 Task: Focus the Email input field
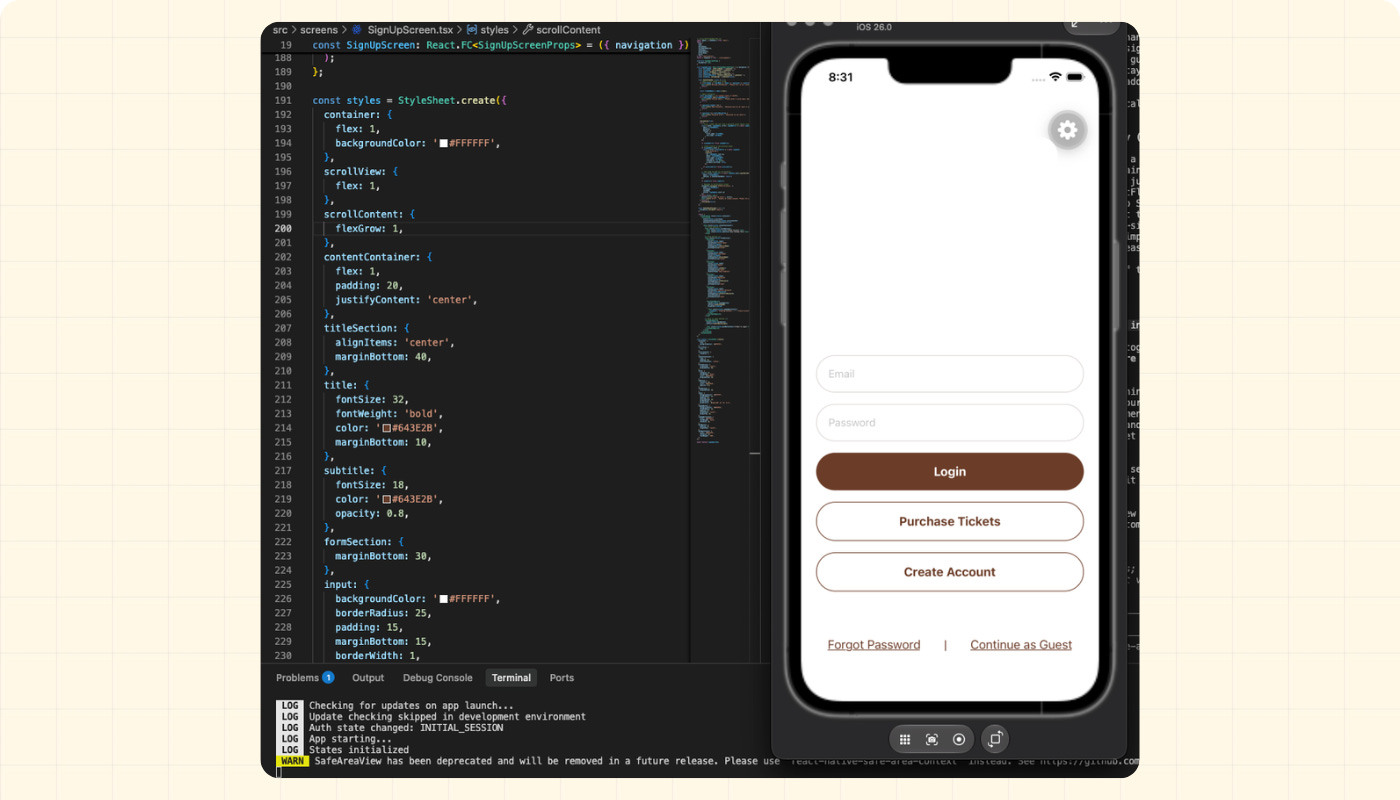[950, 374]
